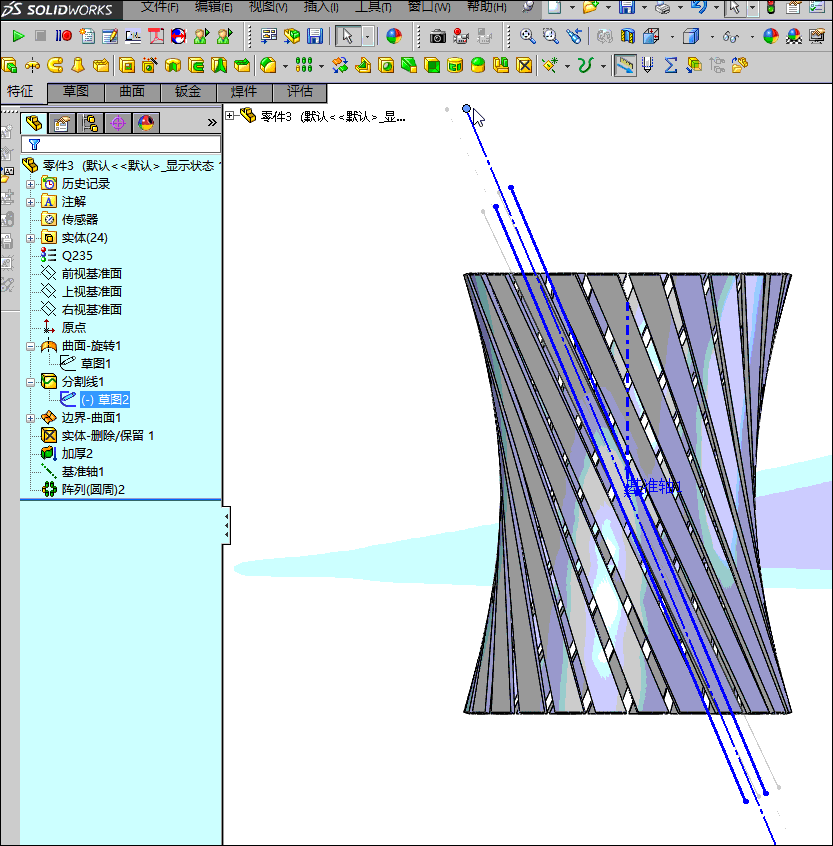Open the 视图(V) menu
The image size is (833, 846).
(268, 7)
